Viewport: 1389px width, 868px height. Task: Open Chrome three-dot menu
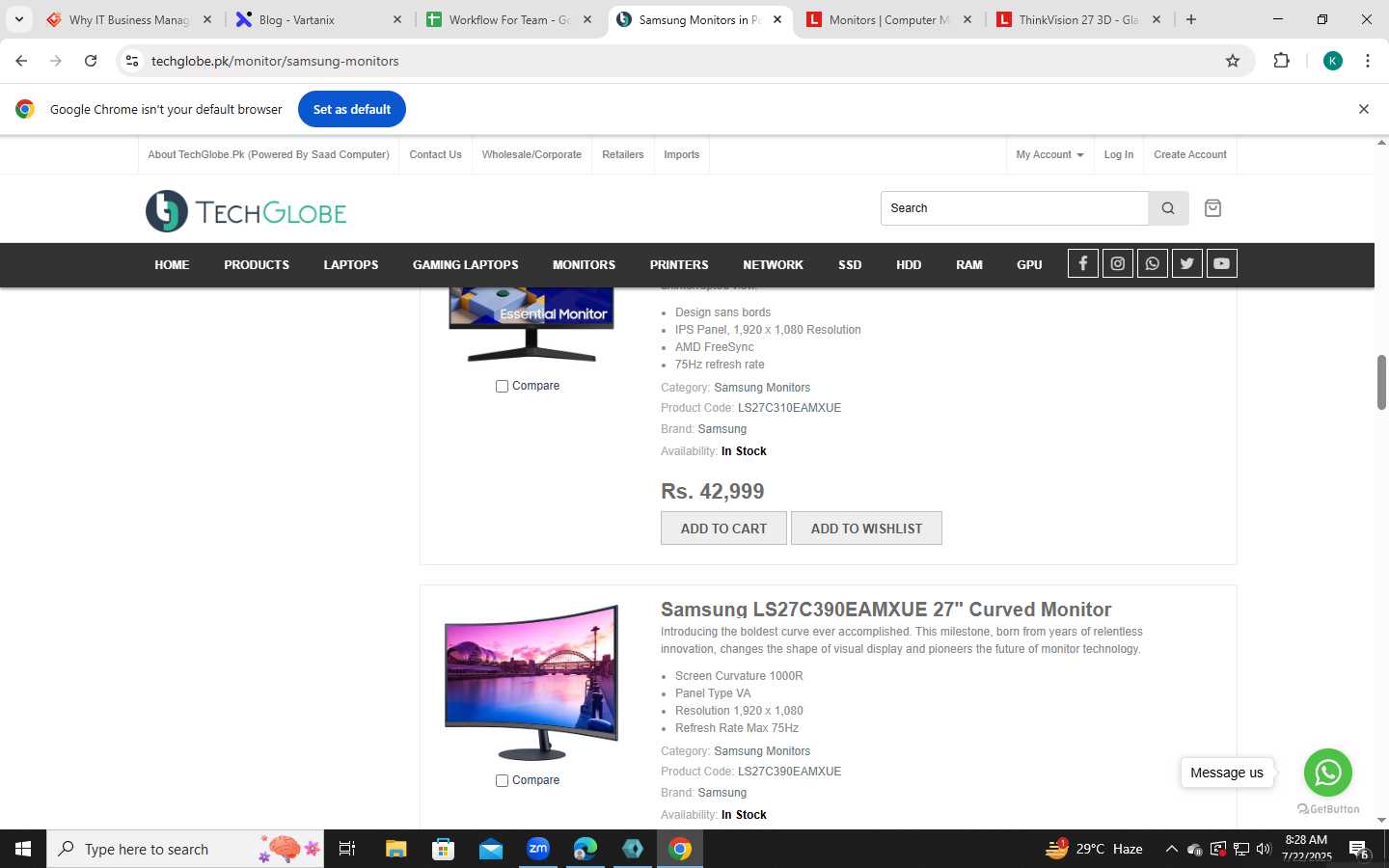1368,61
